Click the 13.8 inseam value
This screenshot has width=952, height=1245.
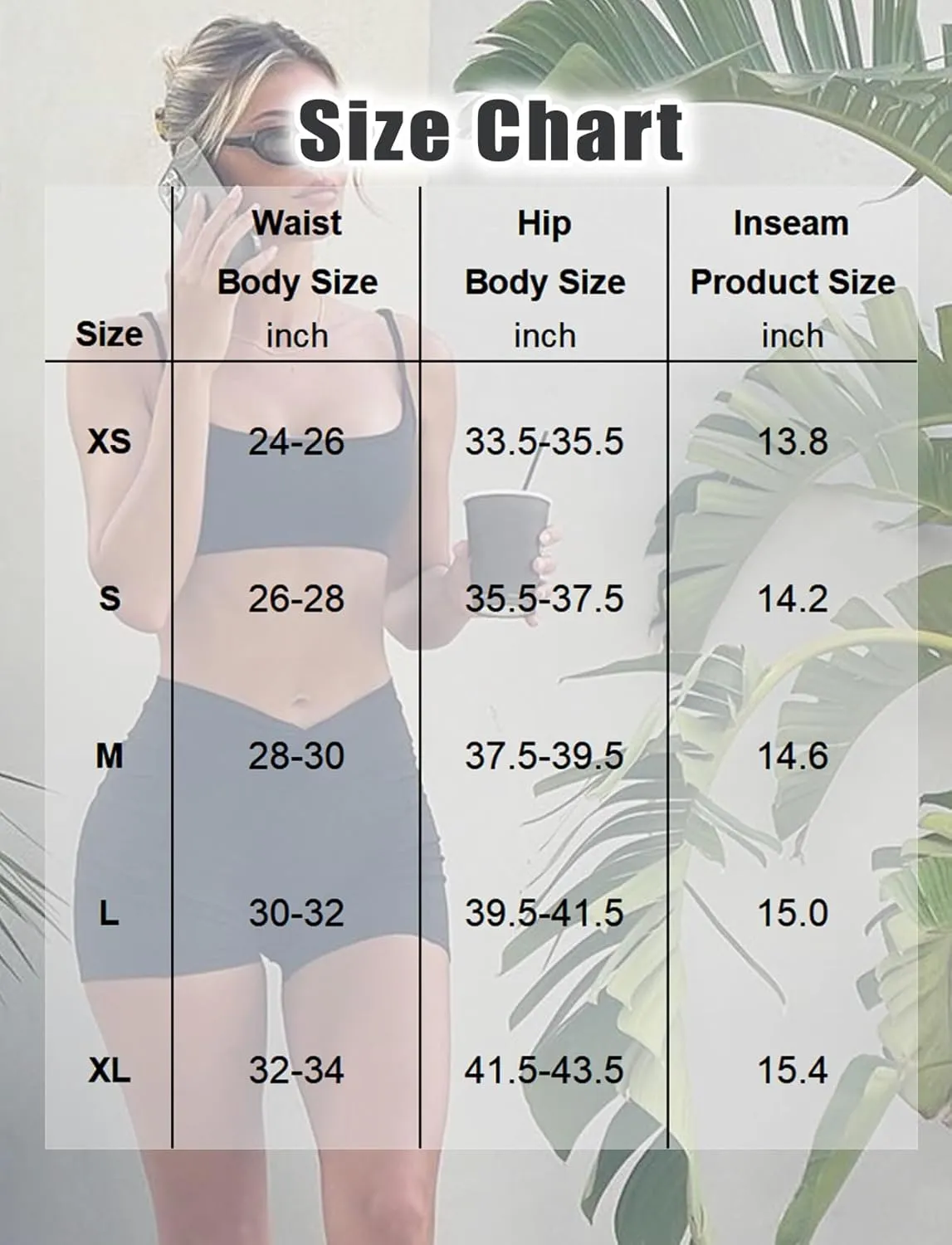(793, 442)
